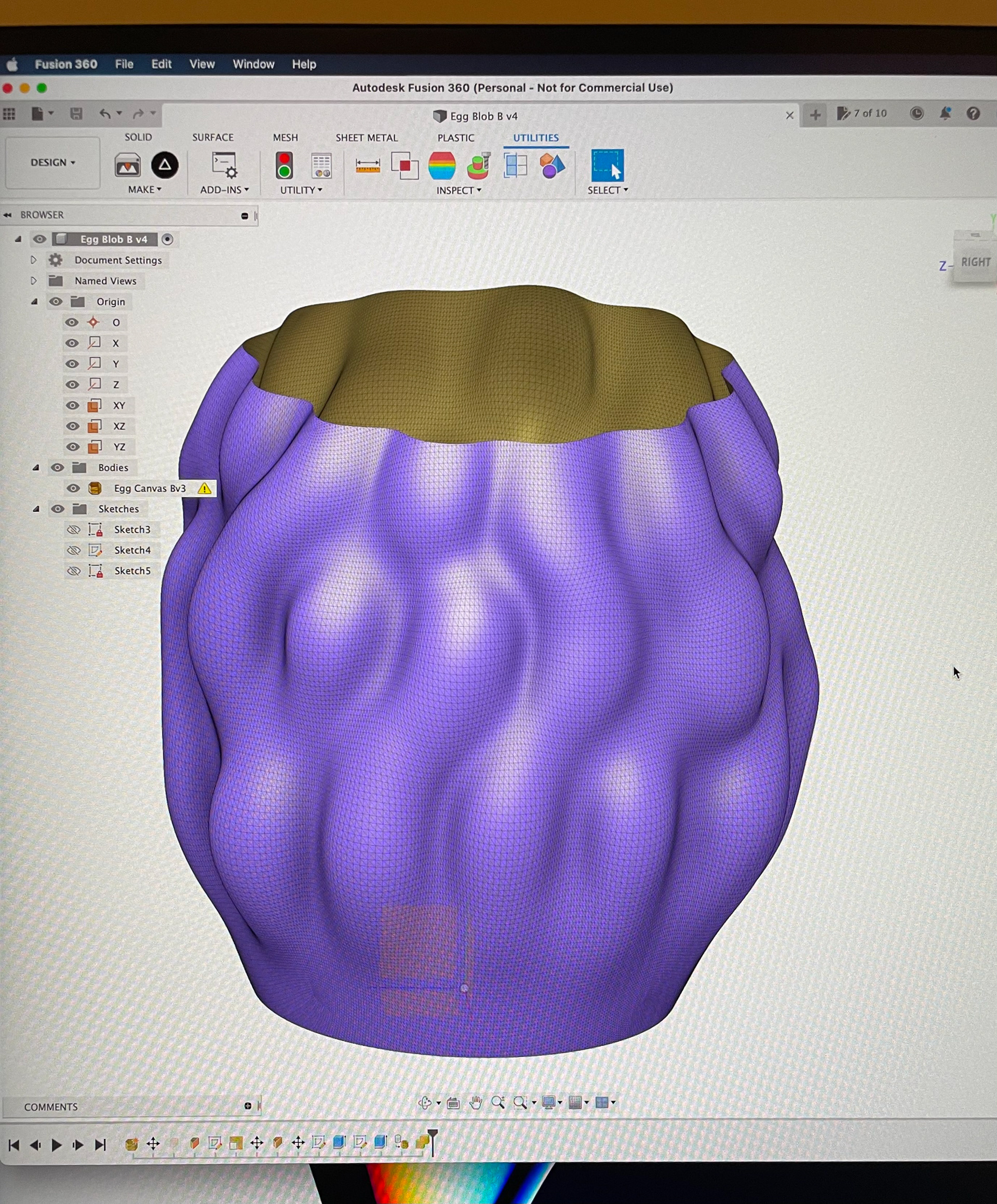Open the DESIGN workspace dropdown
The width and height of the screenshot is (997, 1204).
point(53,163)
